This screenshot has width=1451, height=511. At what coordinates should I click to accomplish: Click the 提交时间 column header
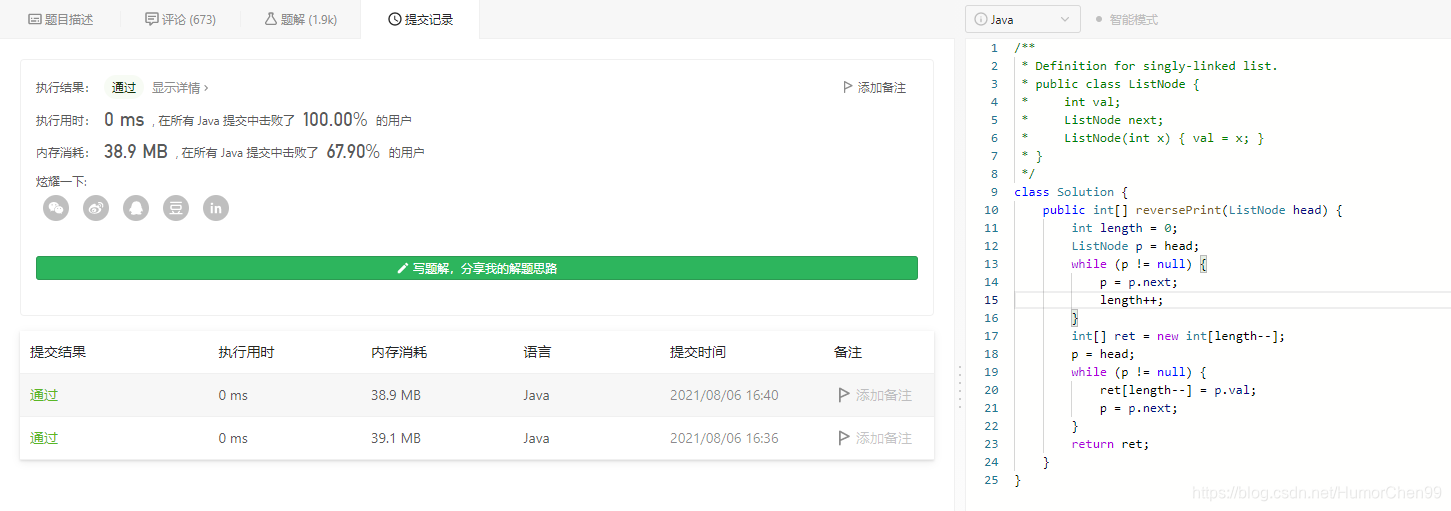click(698, 352)
